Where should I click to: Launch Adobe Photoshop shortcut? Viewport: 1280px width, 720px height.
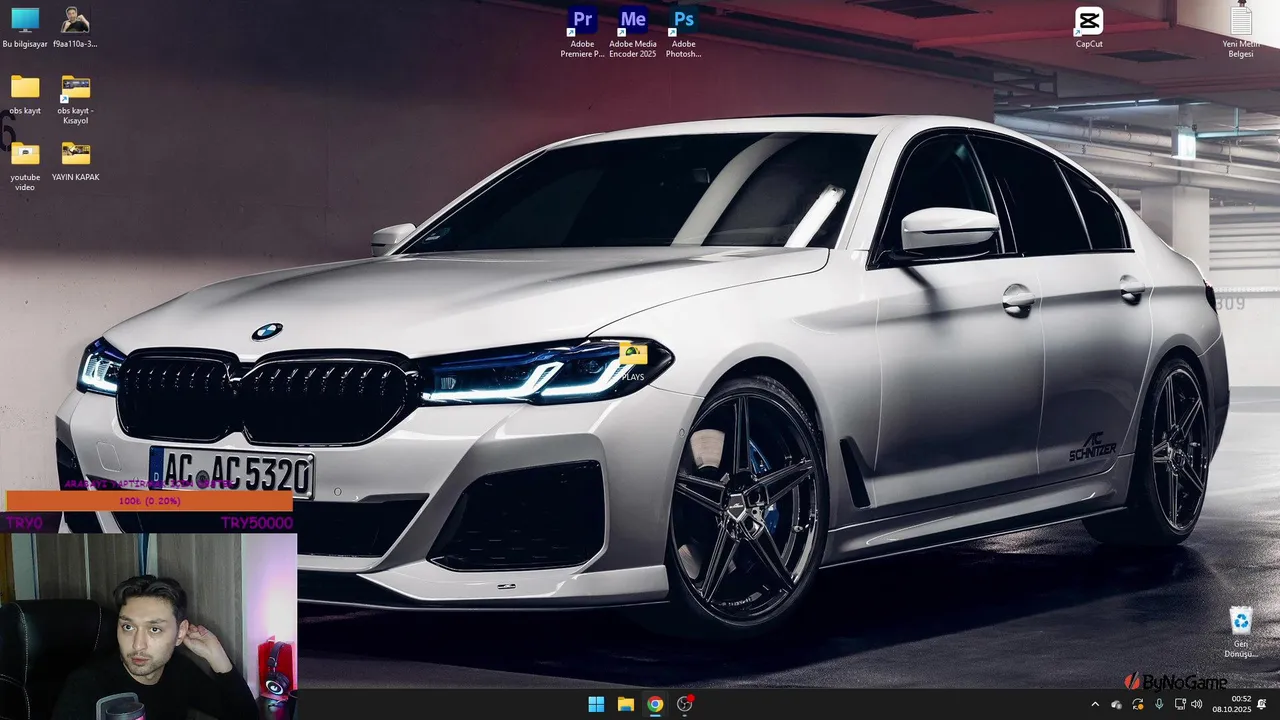[x=684, y=32]
